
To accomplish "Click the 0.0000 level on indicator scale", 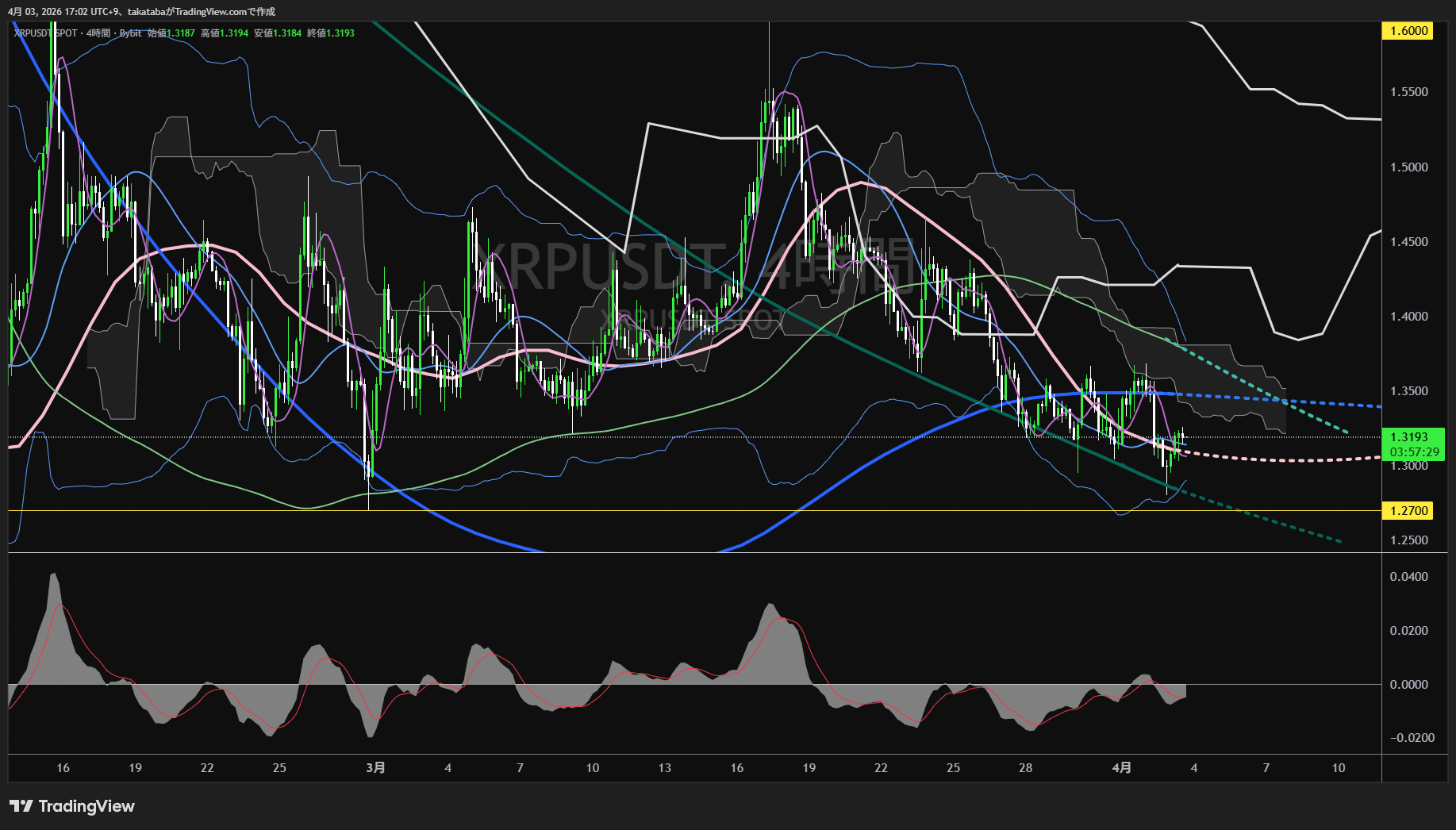I will click(1408, 685).
